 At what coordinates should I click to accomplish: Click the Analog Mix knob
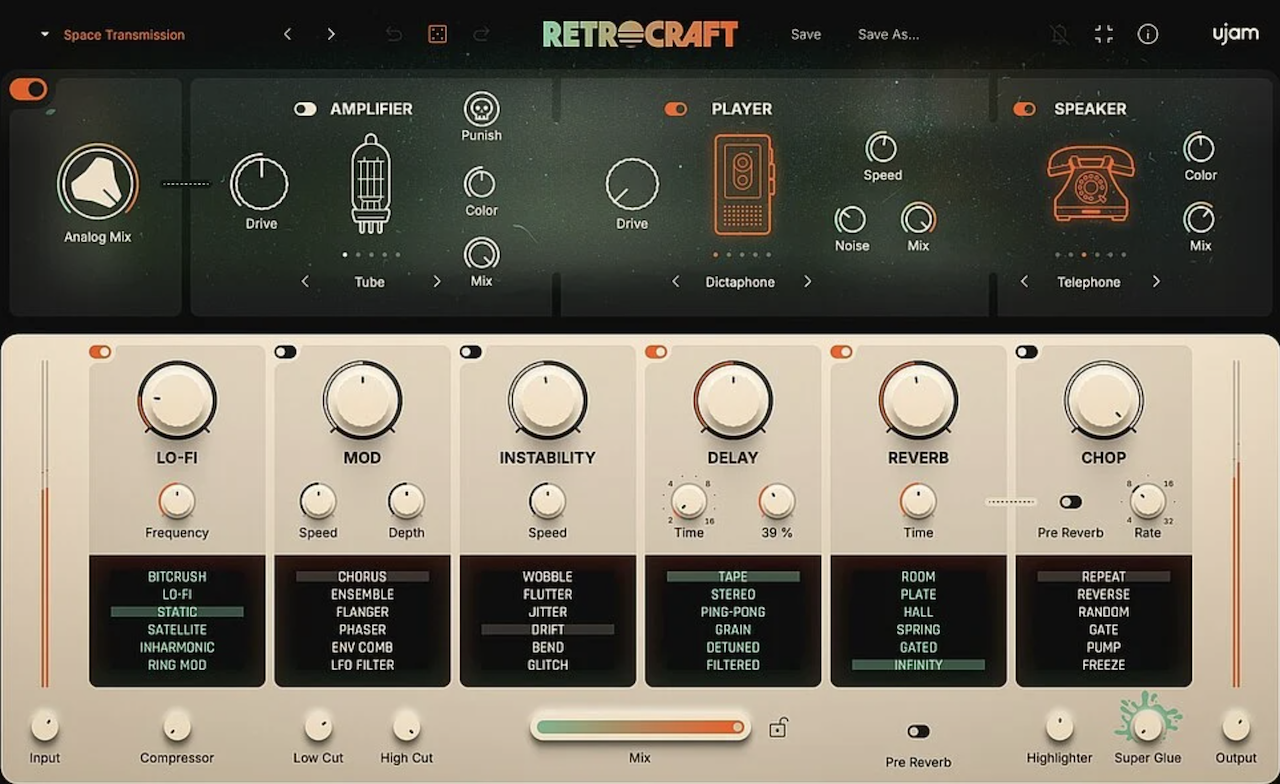click(98, 182)
